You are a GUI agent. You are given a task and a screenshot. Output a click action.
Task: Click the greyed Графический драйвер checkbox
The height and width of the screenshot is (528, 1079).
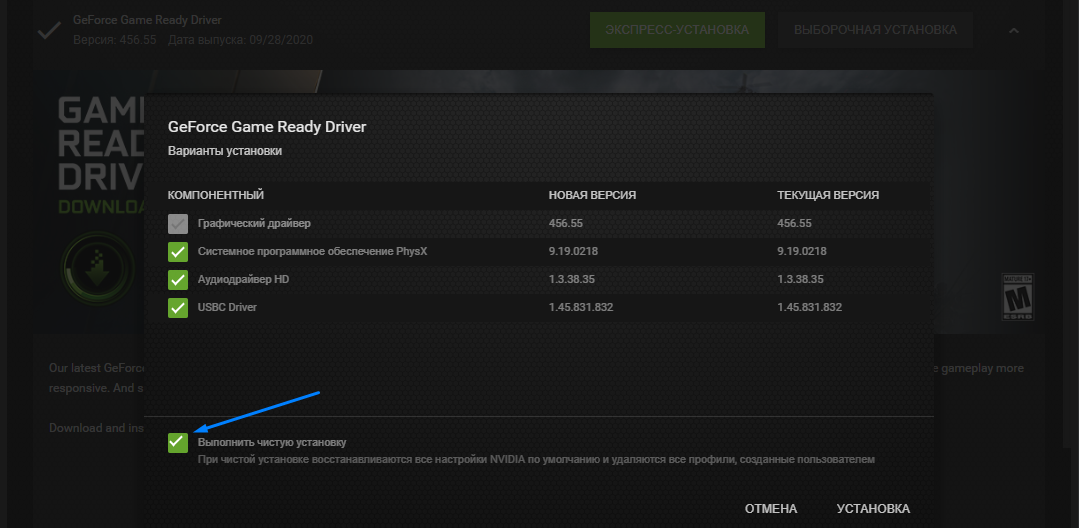(178, 223)
